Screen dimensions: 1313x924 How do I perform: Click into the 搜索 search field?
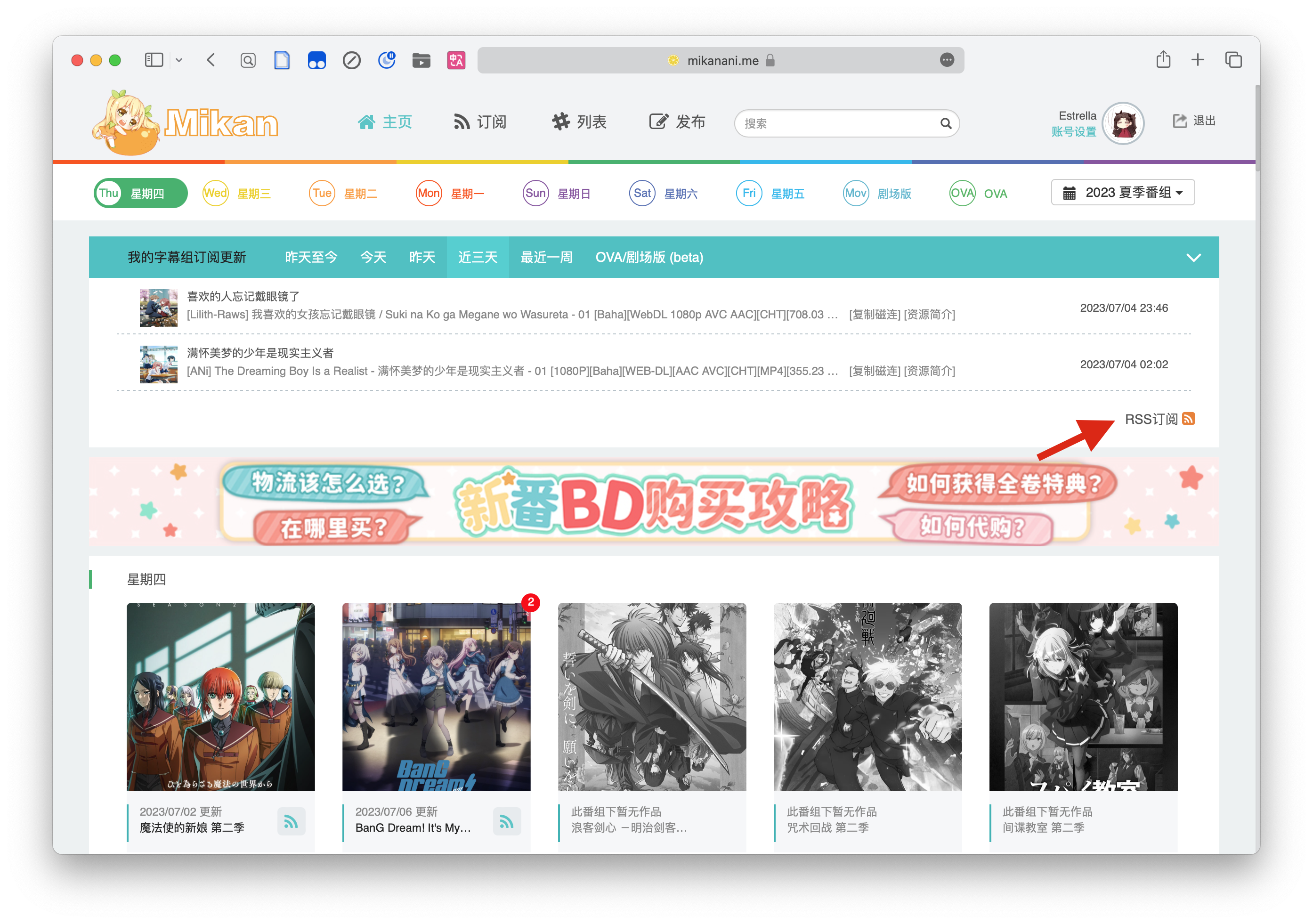(x=835, y=123)
